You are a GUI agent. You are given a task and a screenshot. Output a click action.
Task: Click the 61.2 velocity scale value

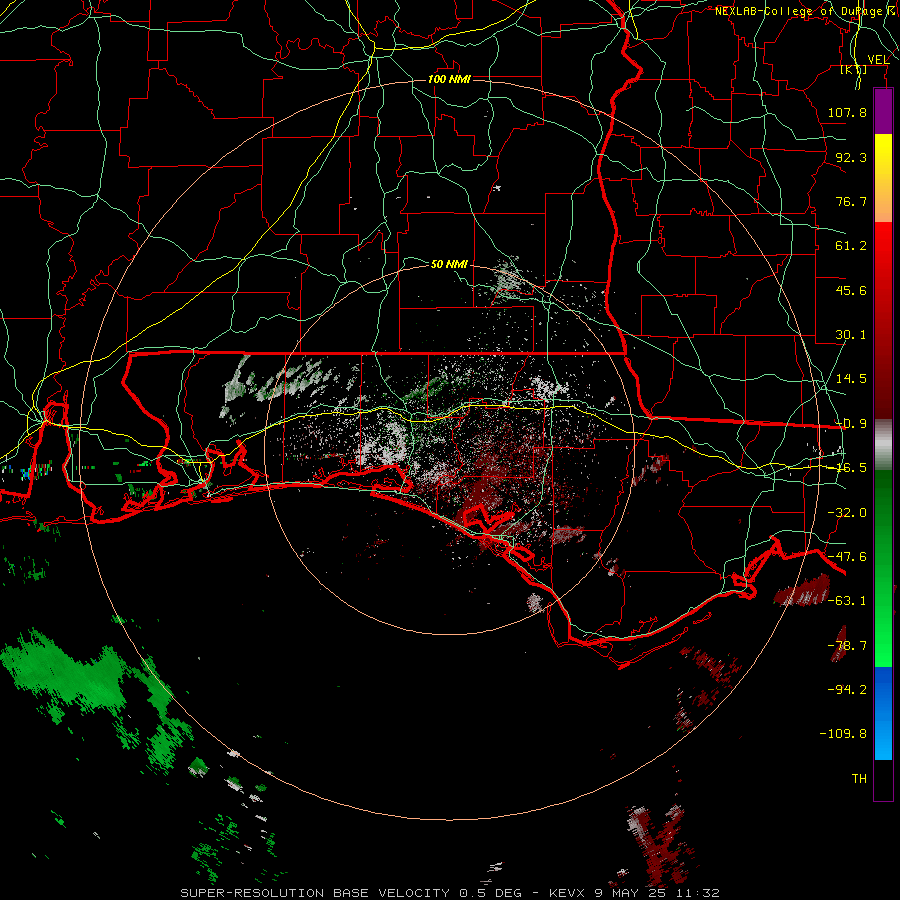pos(851,246)
